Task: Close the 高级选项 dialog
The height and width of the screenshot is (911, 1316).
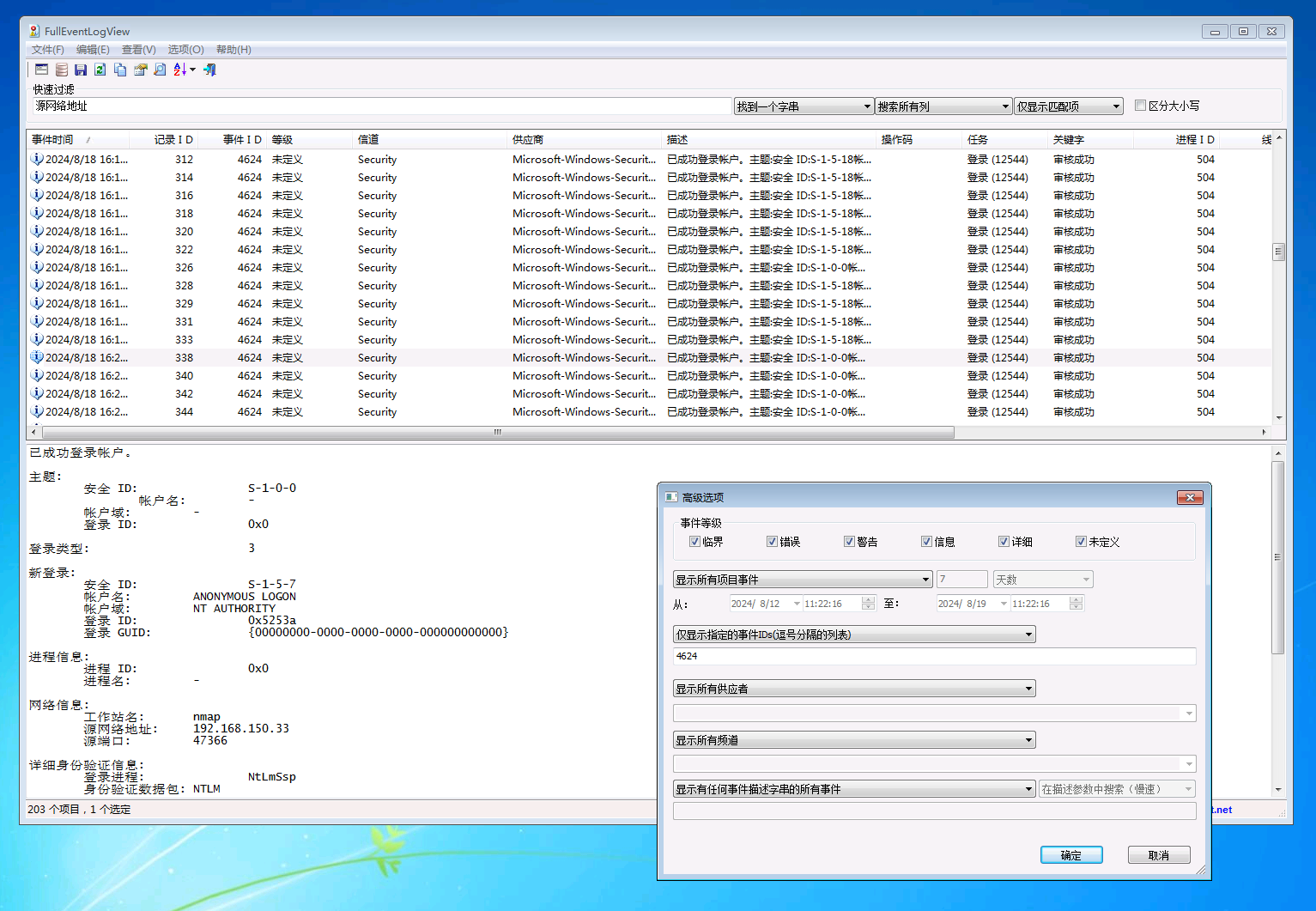Action: pos(1190,497)
